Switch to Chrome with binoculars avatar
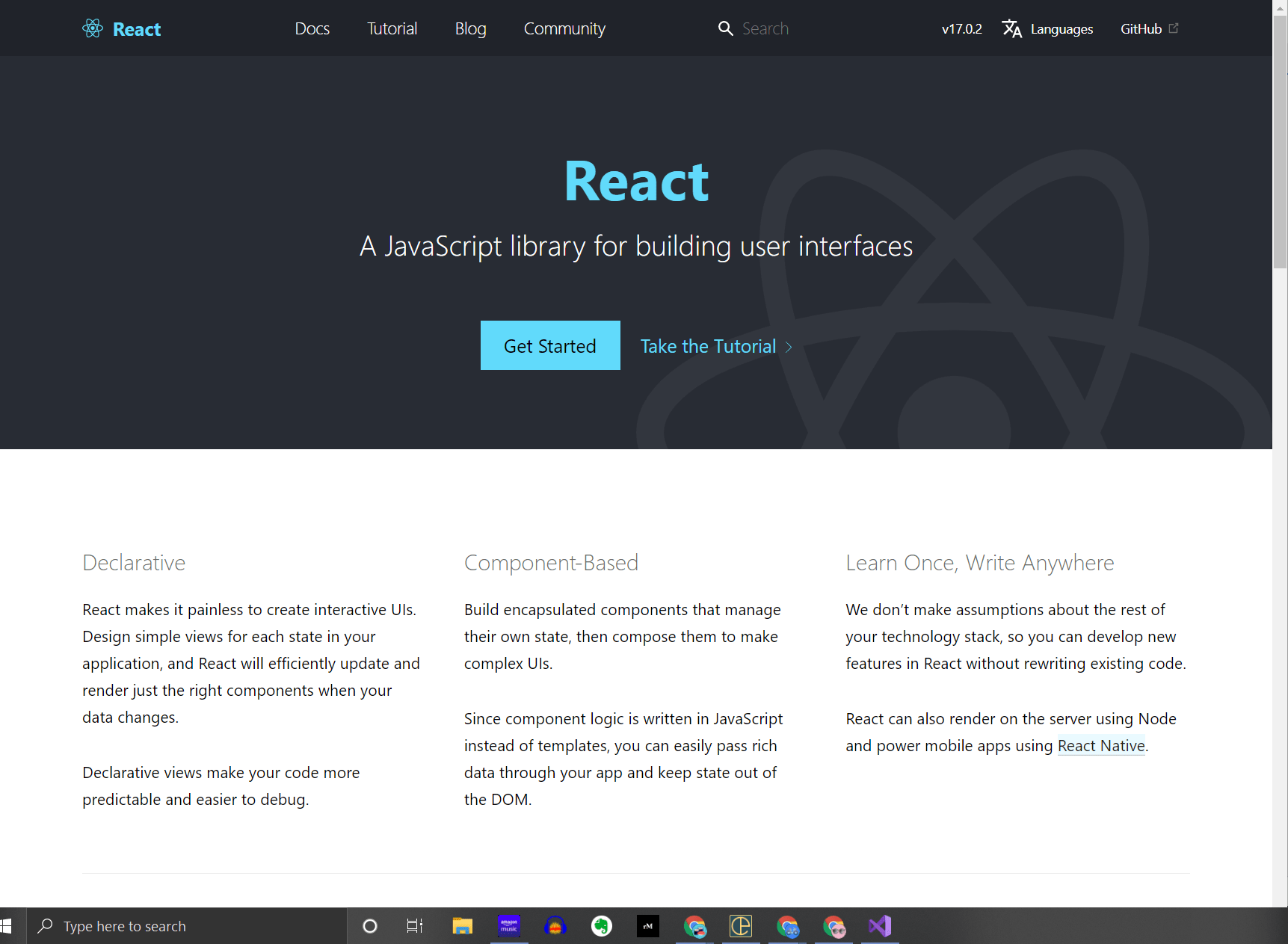This screenshot has height=944, width=1288. coord(787,926)
